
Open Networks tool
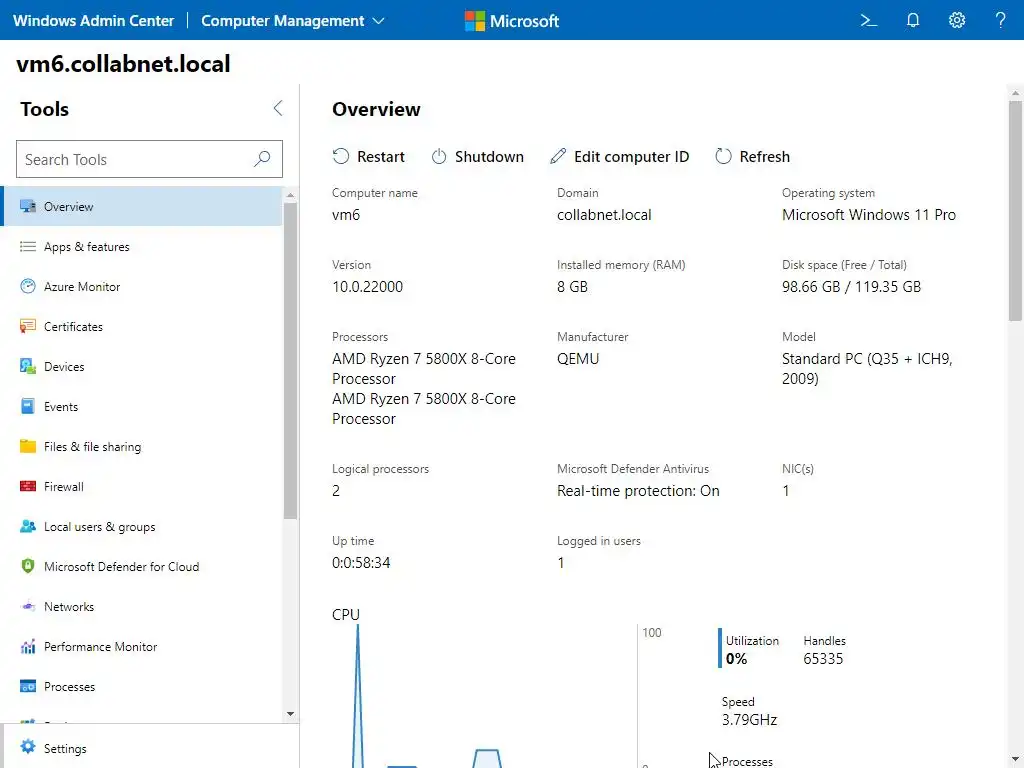[142, 606]
